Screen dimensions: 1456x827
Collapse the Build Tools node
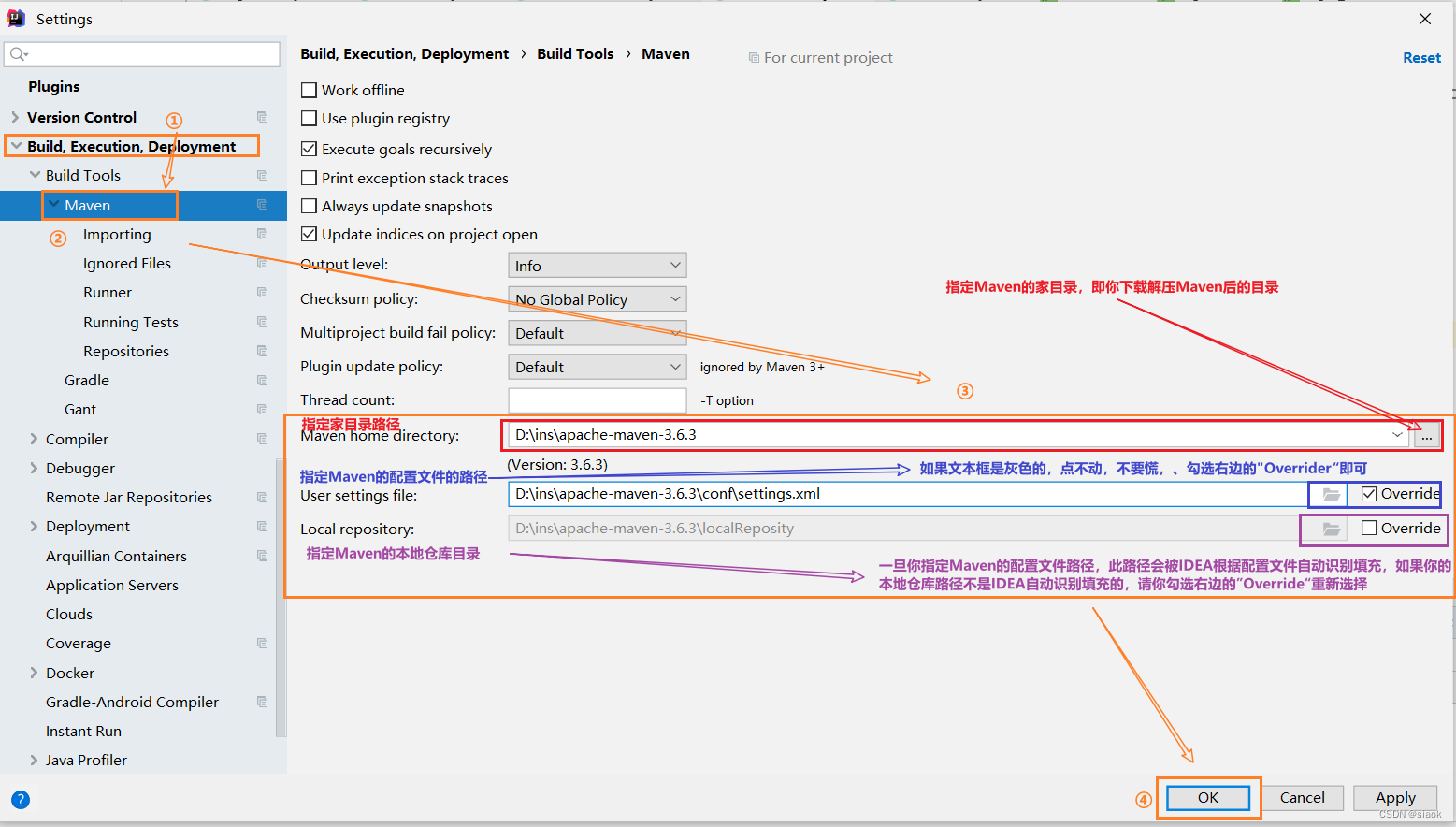click(35, 175)
